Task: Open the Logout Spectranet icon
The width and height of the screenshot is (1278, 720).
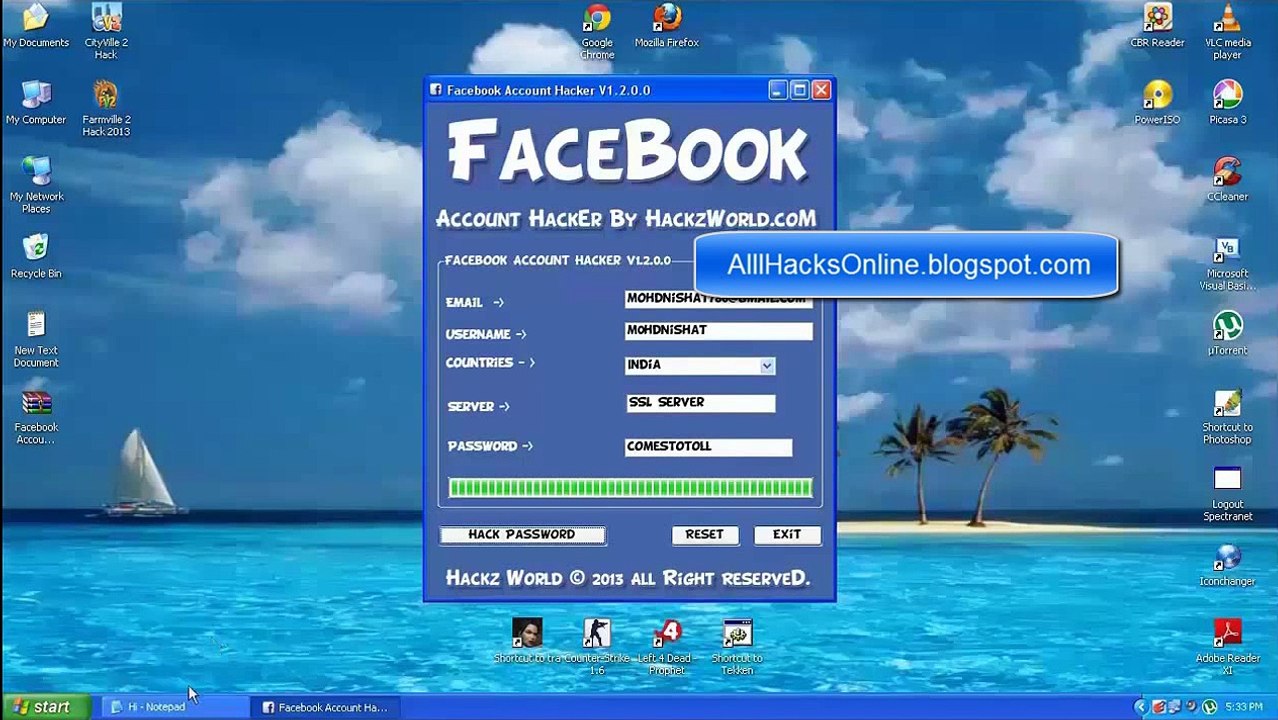Action: (1227, 494)
